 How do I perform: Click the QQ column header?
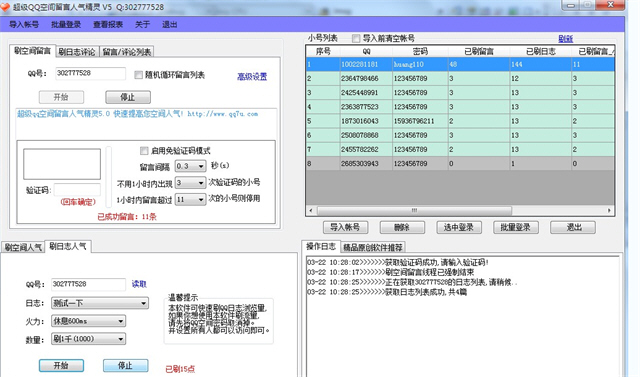point(366,51)
